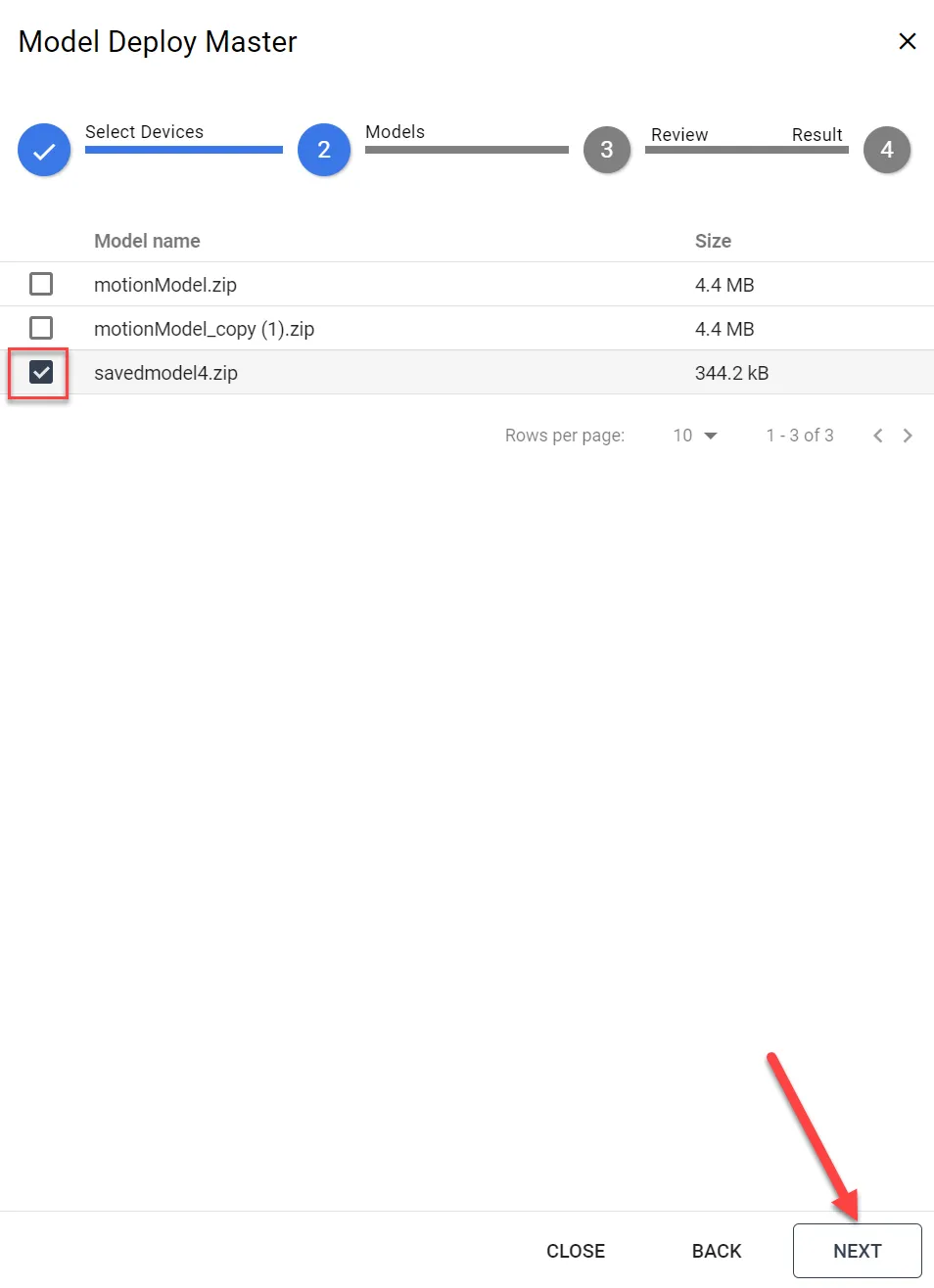
Task: Click the CLOSE button
Action: [576, 1251]
